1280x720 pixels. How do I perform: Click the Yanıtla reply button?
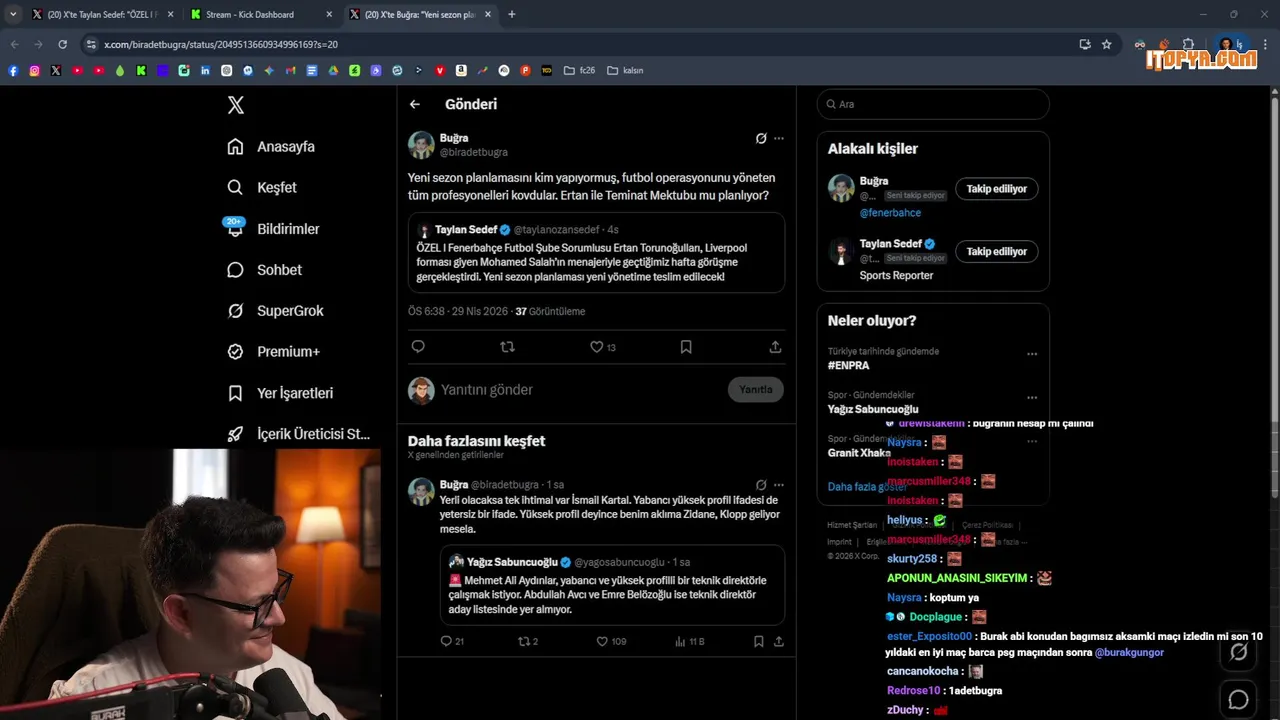click(x=756, y=390)
